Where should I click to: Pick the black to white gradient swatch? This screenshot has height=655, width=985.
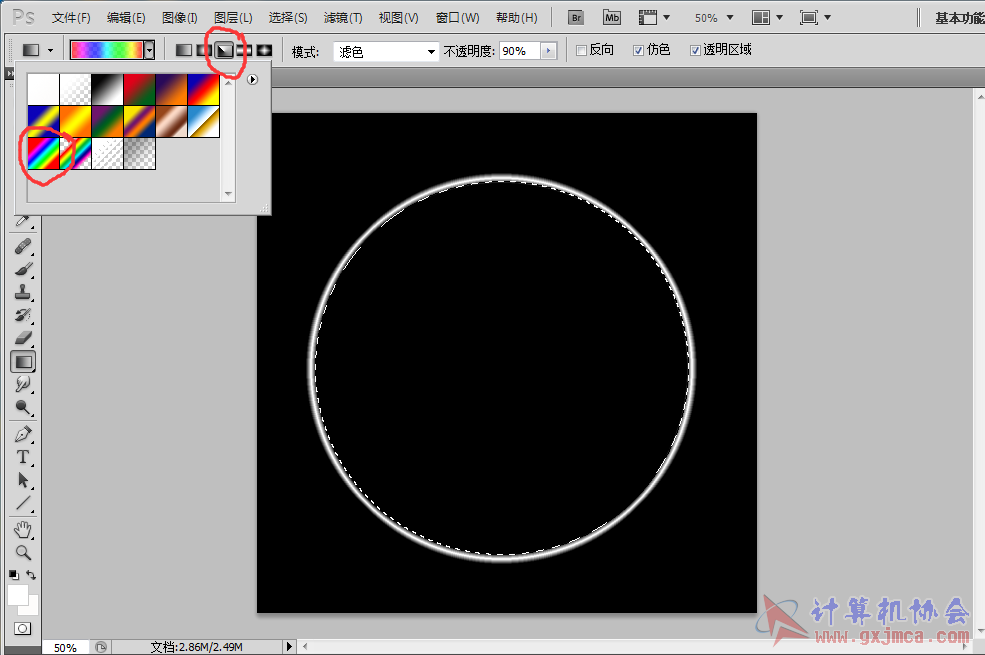tap(107, 89)
